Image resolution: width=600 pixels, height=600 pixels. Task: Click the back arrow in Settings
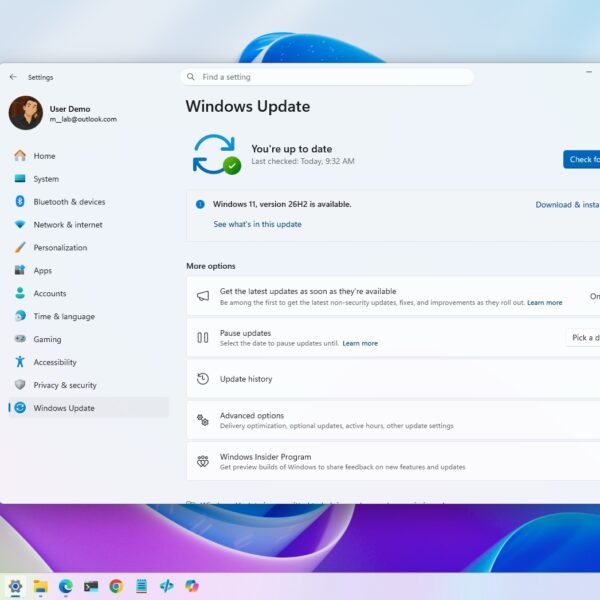[x=13, y=77]
